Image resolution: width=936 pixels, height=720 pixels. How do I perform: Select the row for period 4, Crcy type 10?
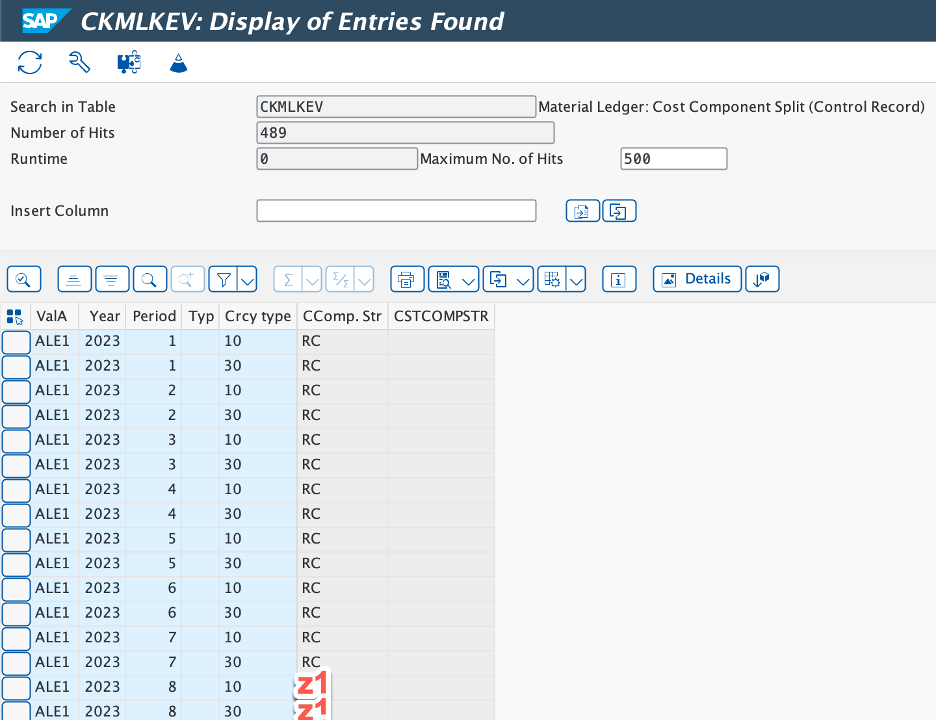(x=16, y=490)
